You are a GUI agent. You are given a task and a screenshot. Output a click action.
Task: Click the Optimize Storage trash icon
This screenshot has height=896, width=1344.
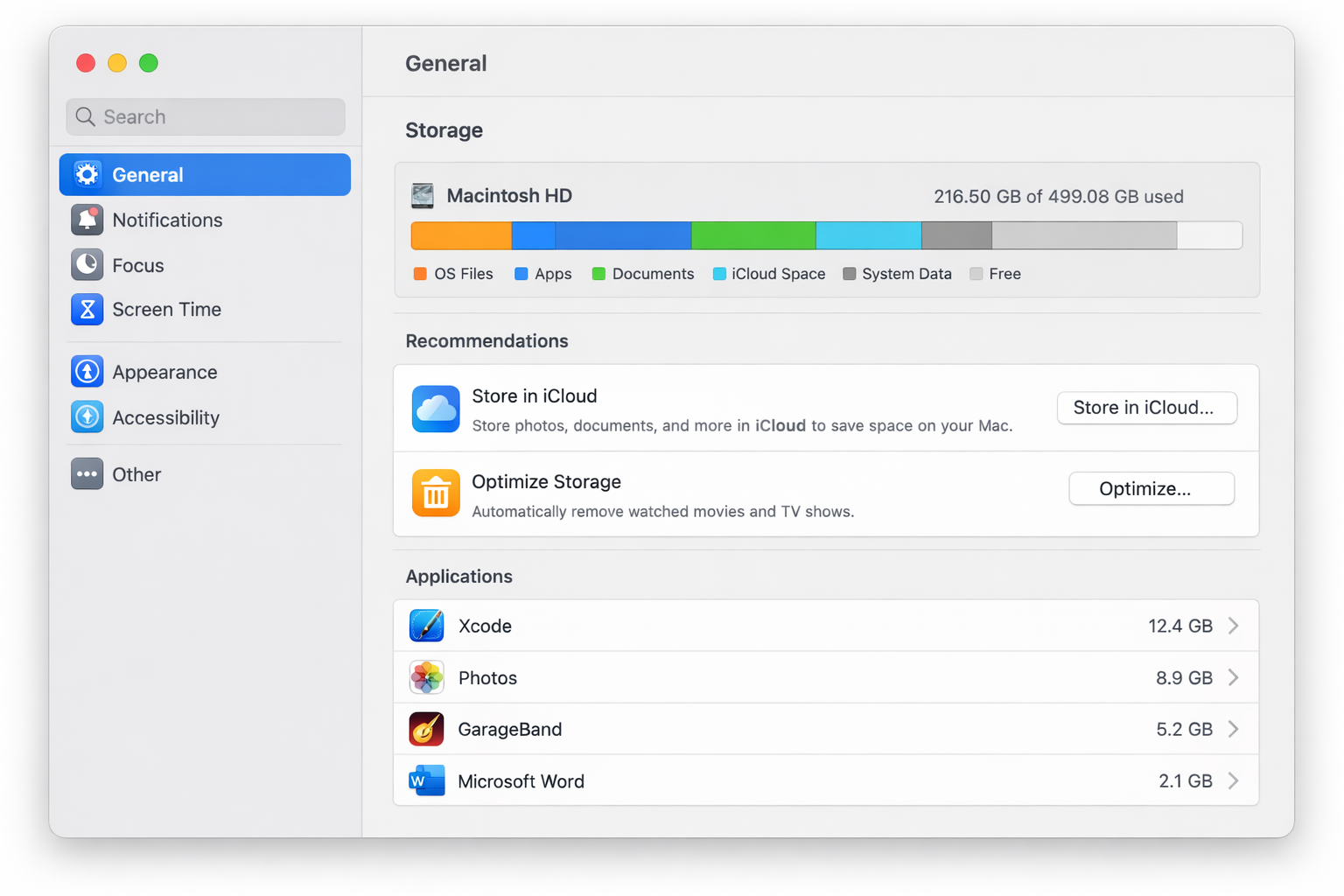[x=436, y=493]
